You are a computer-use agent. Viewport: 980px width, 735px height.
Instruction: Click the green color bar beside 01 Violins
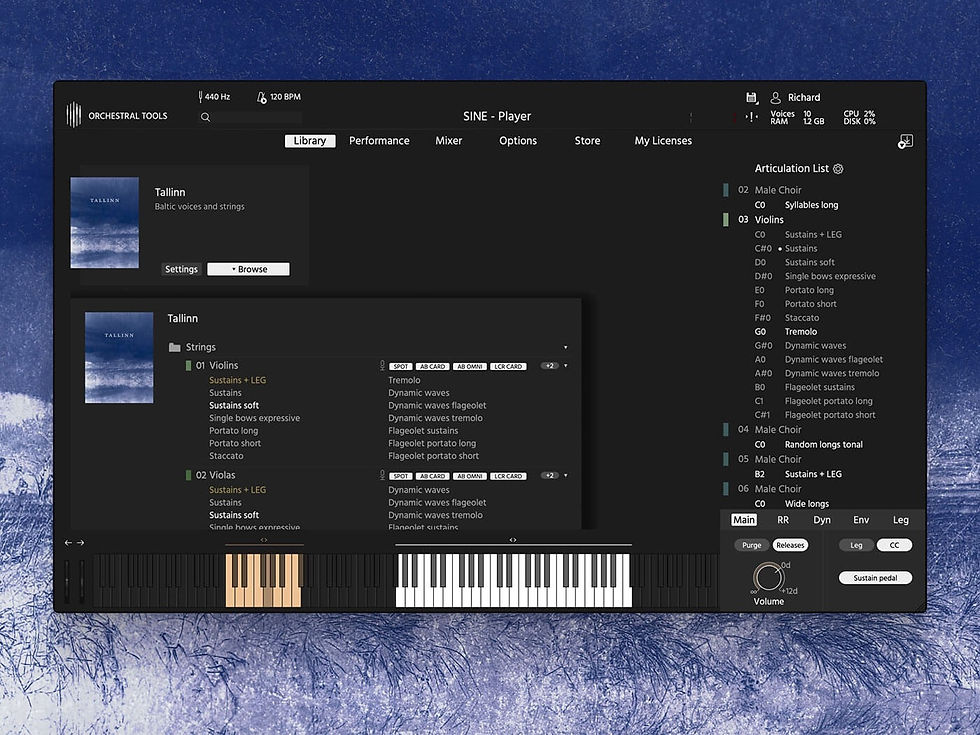click(188, 366)
